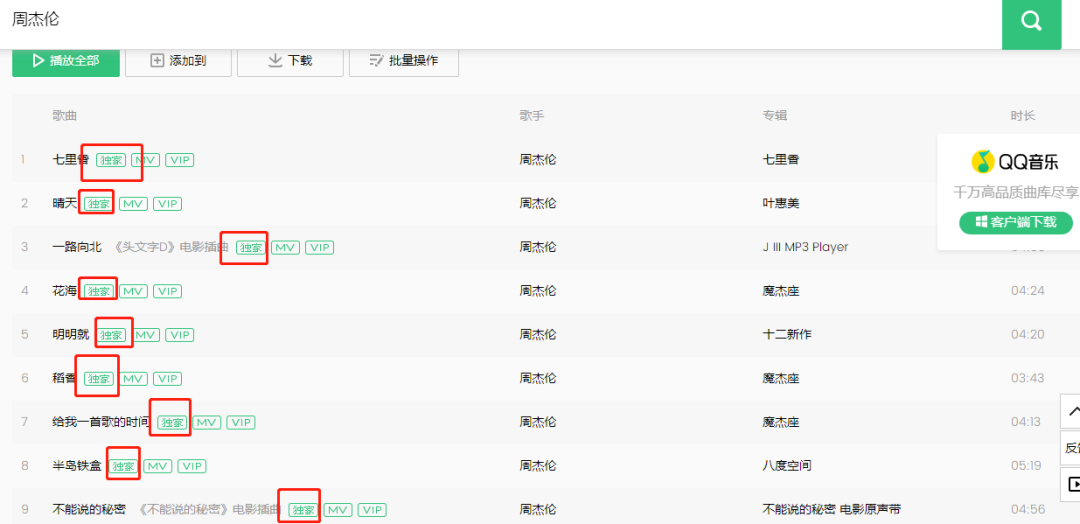Click MV badge for 半岛铁盒
Screen dimensions: 1080x524
click(x=158, y=467)
